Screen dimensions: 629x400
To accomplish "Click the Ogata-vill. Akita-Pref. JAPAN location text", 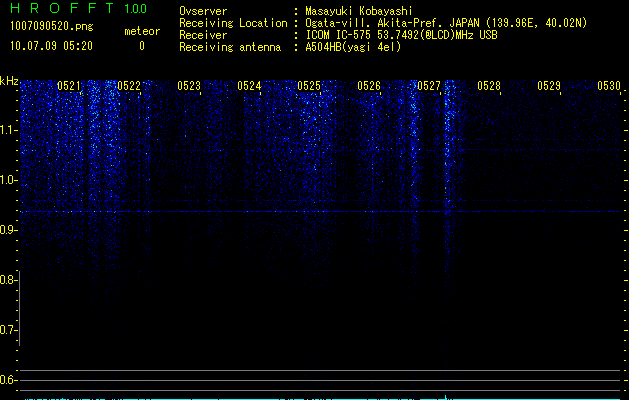I will pyautogui.click(x=446, y=23).
